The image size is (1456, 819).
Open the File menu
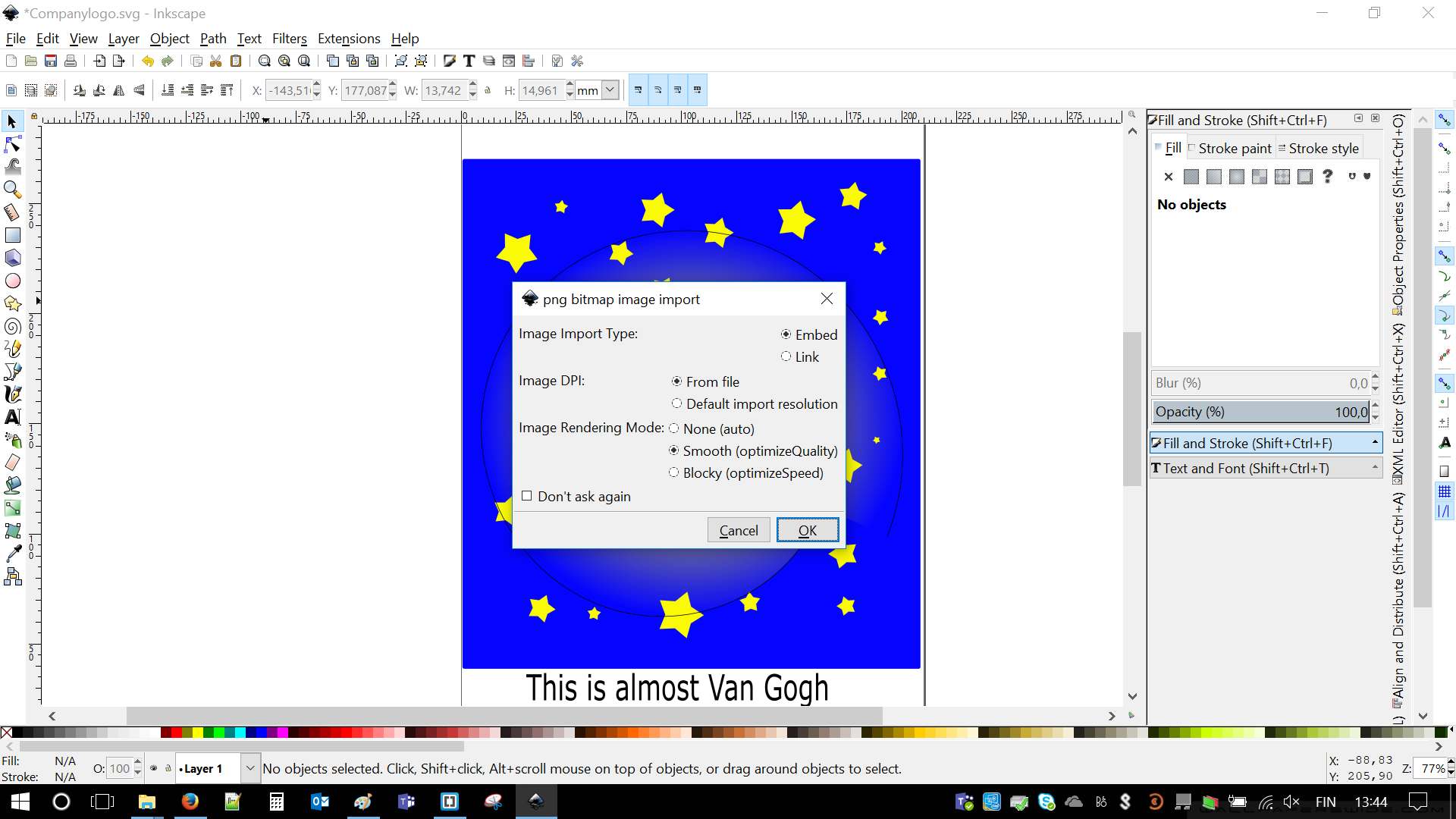click(15, 39)
